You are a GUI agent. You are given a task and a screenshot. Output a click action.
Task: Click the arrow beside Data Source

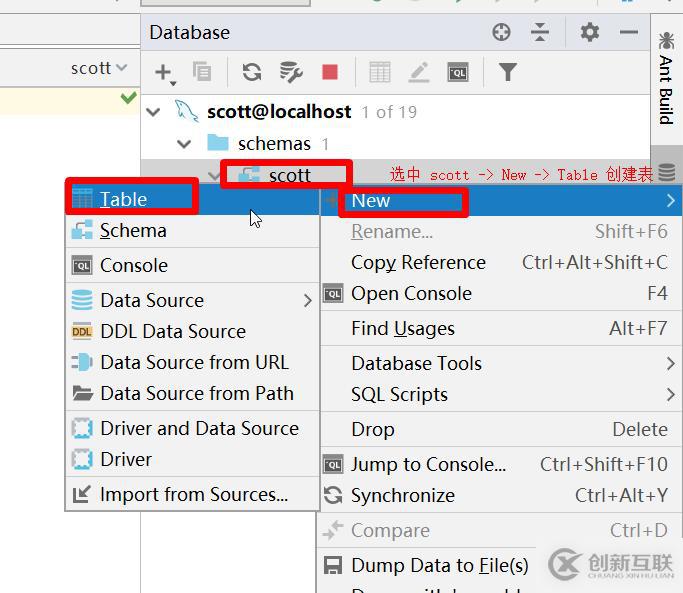308,300
